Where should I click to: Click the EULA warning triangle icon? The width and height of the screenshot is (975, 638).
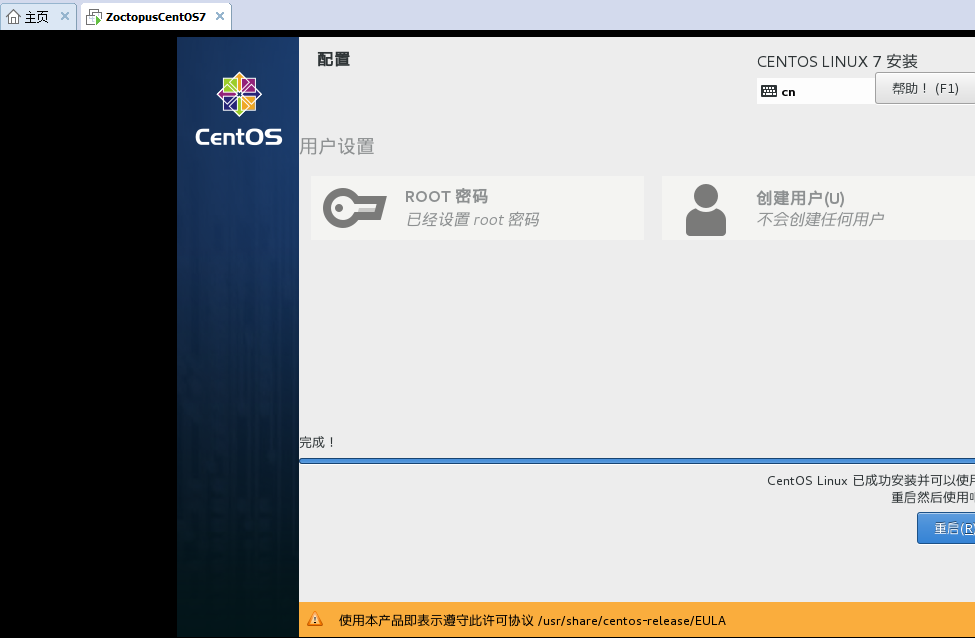tap(315, 619)
